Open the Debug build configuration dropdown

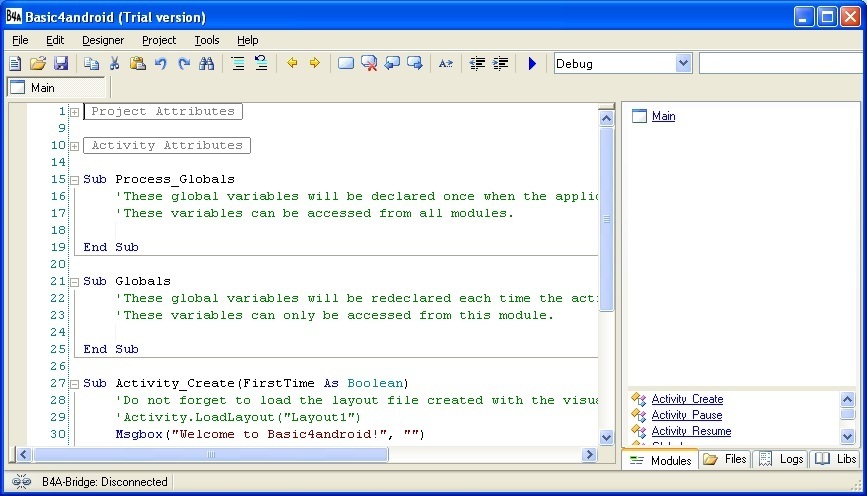[x=683, y=63]
